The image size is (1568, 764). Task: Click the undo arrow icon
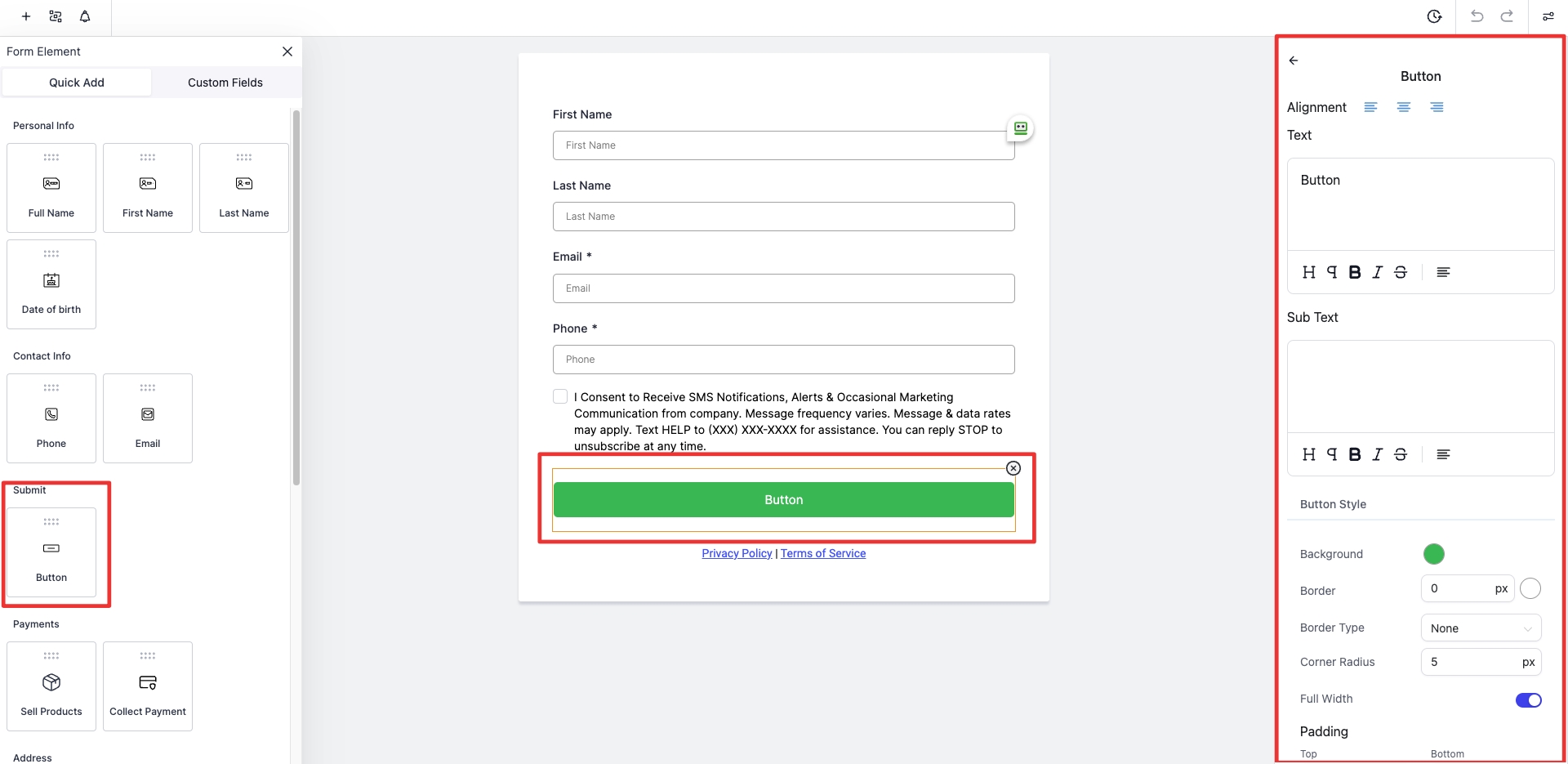1477,16
